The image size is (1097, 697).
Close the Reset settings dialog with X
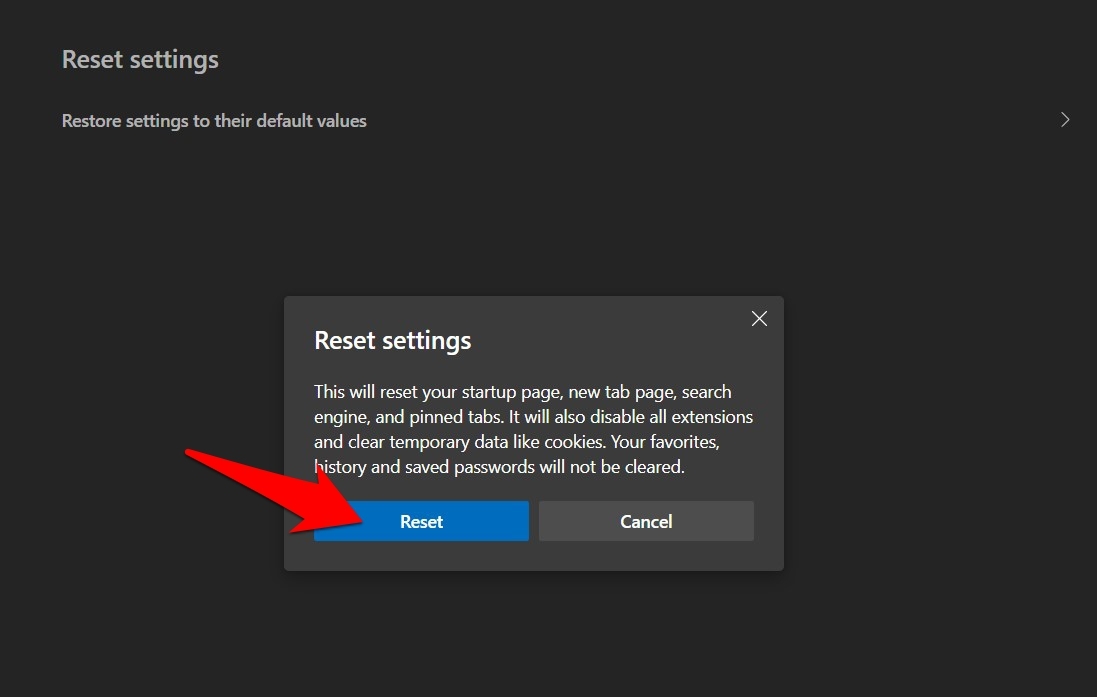tap(759, 319)
